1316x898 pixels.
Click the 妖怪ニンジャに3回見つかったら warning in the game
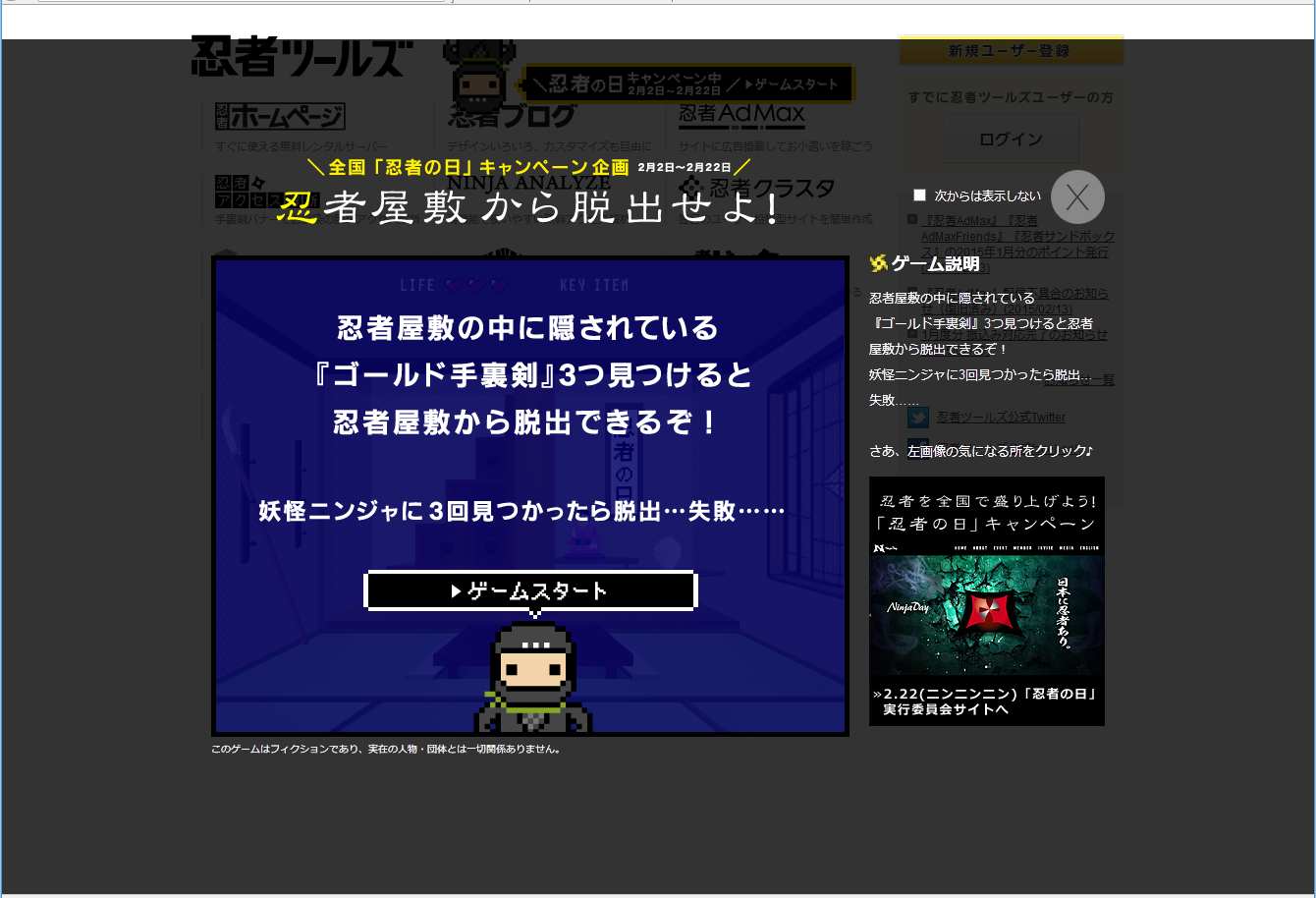click(521, 511)
